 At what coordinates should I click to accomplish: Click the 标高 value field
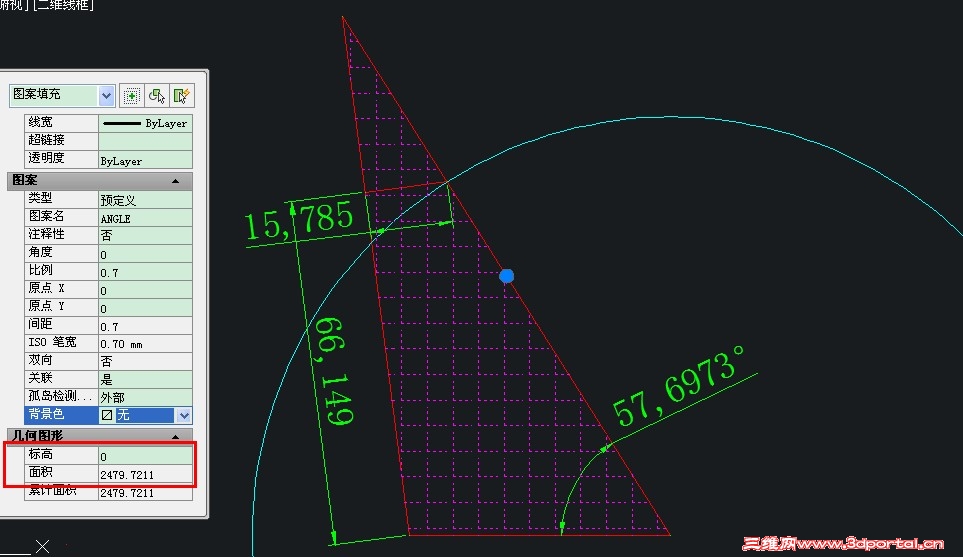[x=146, y=455]
